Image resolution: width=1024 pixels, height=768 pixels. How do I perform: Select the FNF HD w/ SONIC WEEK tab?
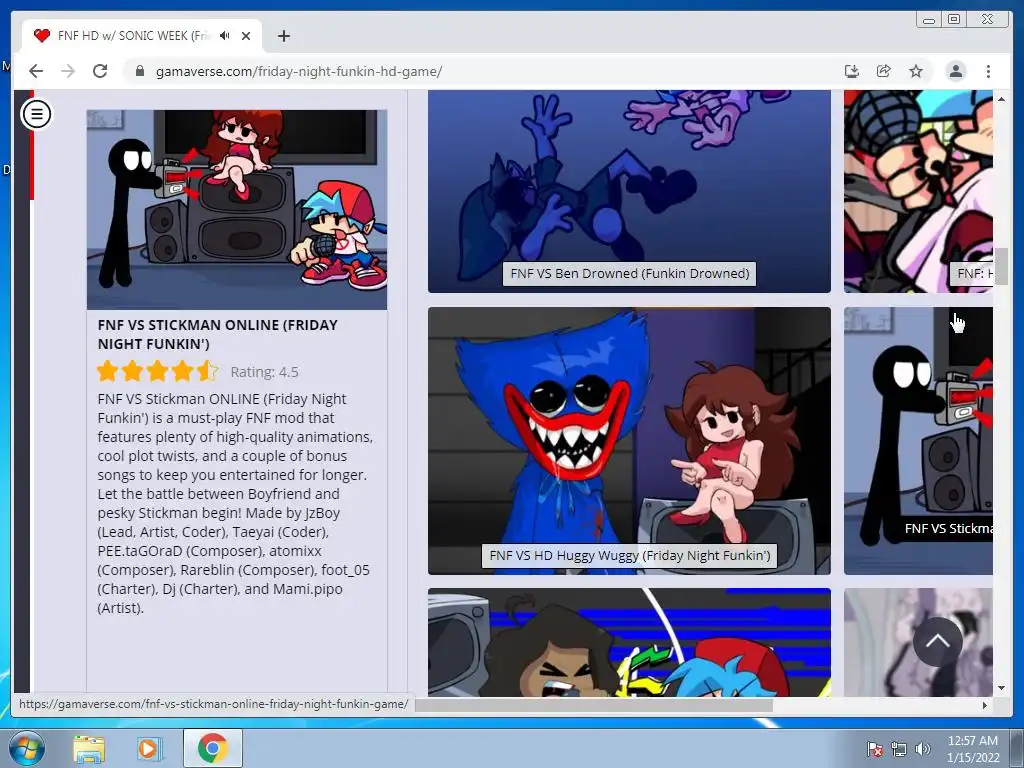pyautogui.click(x=142, y=36)
